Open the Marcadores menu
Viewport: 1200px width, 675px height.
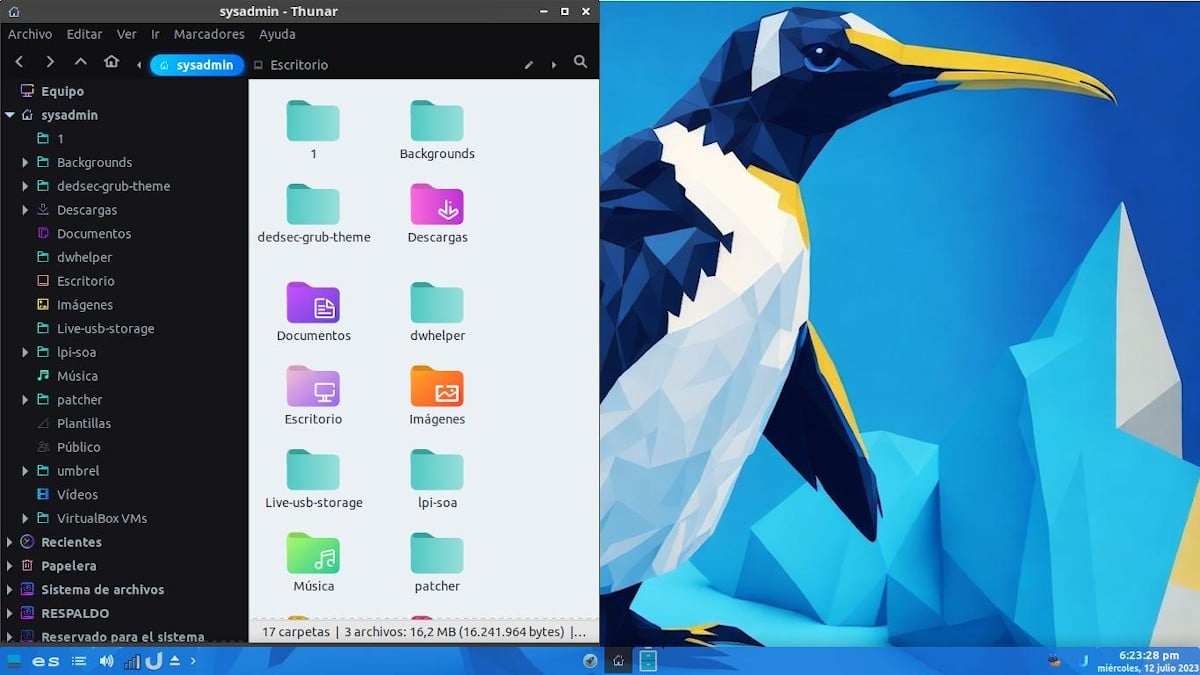click(x=209, y=34)
